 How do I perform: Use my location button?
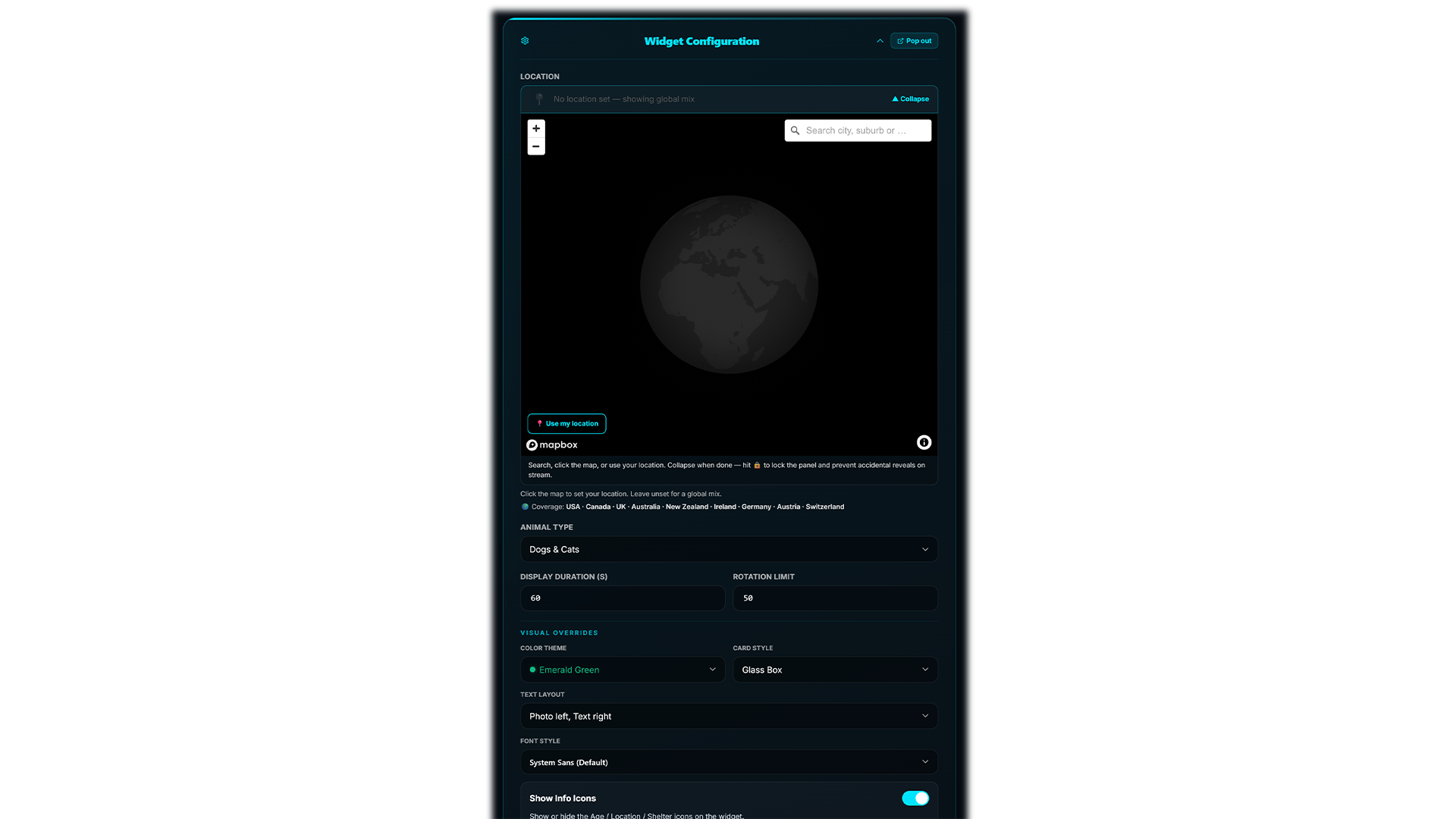tap(566, 423)
